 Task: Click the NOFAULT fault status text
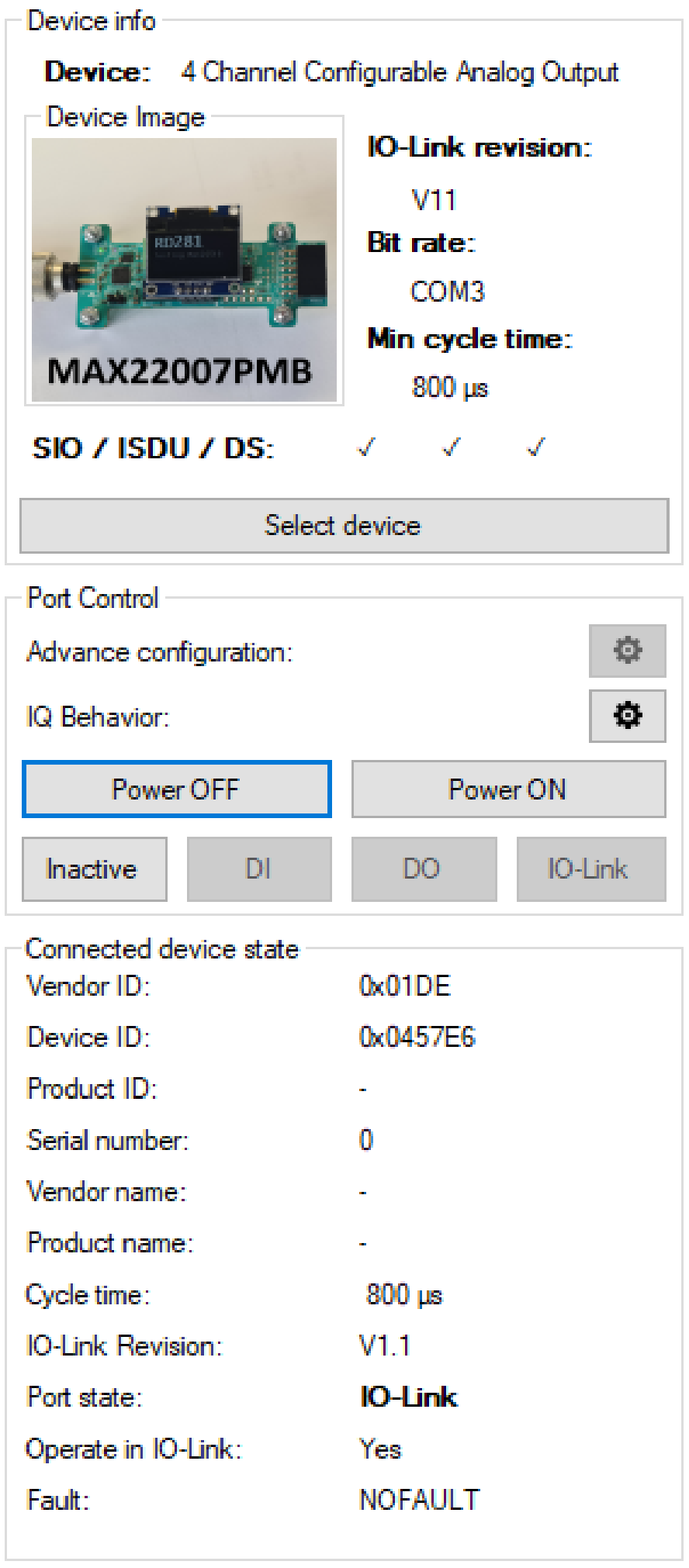pos(420,1500)
